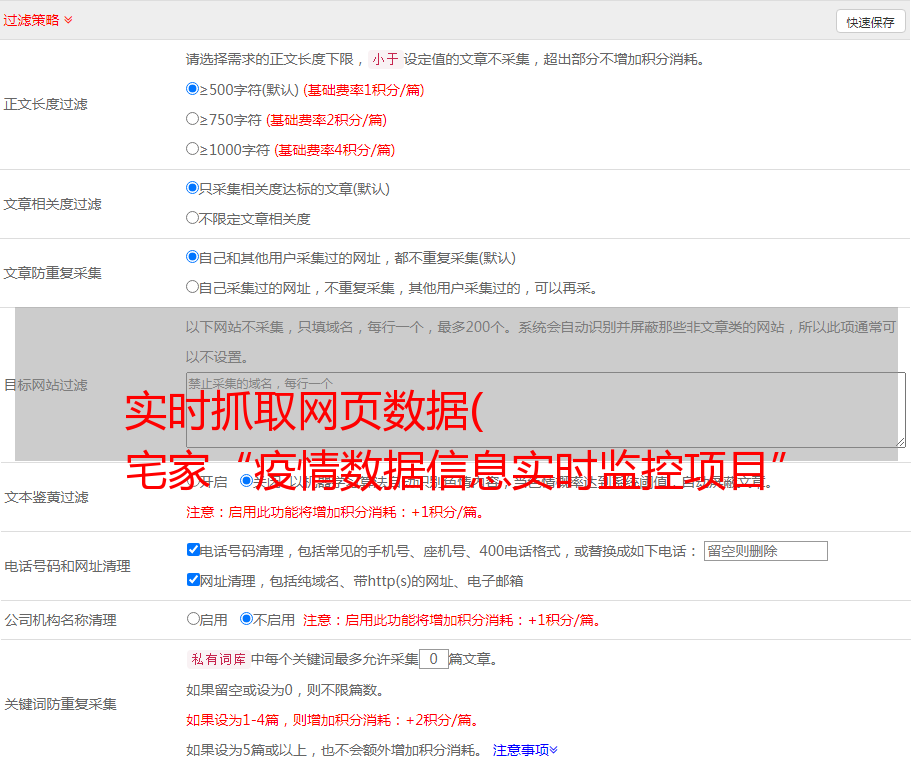Click the 私有词库 tag

point(219,659)
